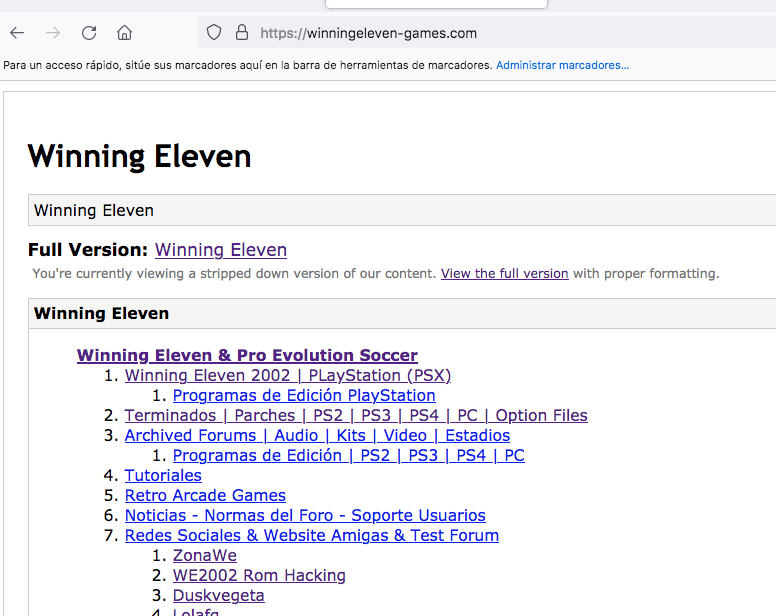
Task: Open Redes Sociales & Website Amigas link
Action: pos(312,535)
